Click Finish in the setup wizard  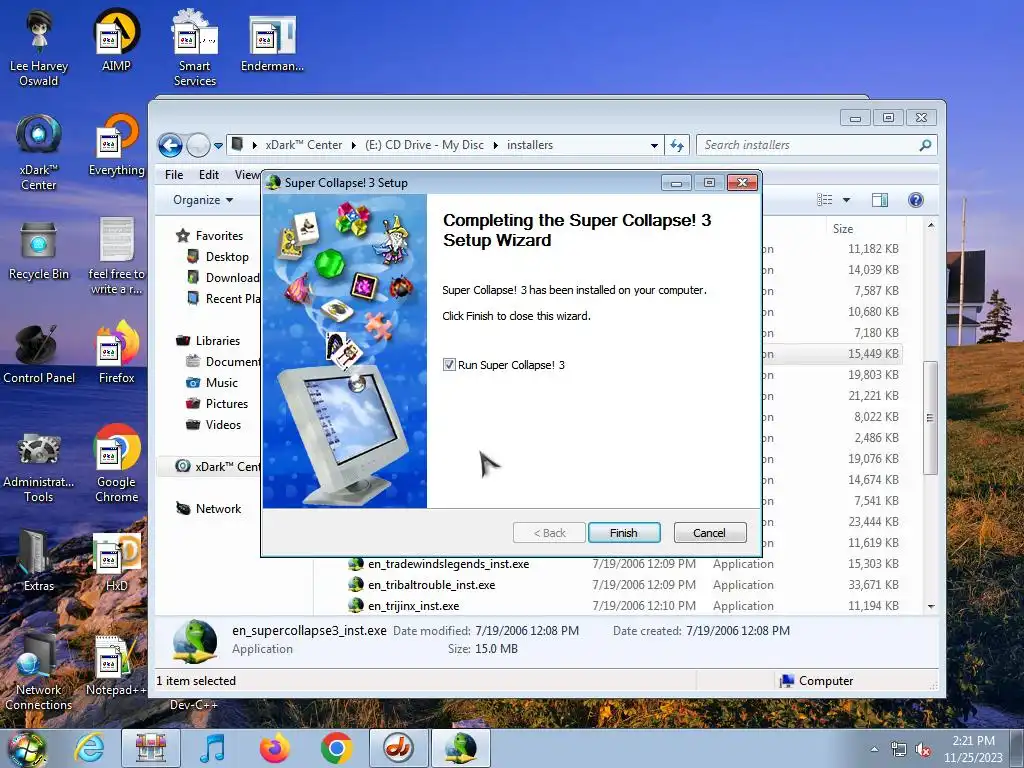[x=624, y=533]
